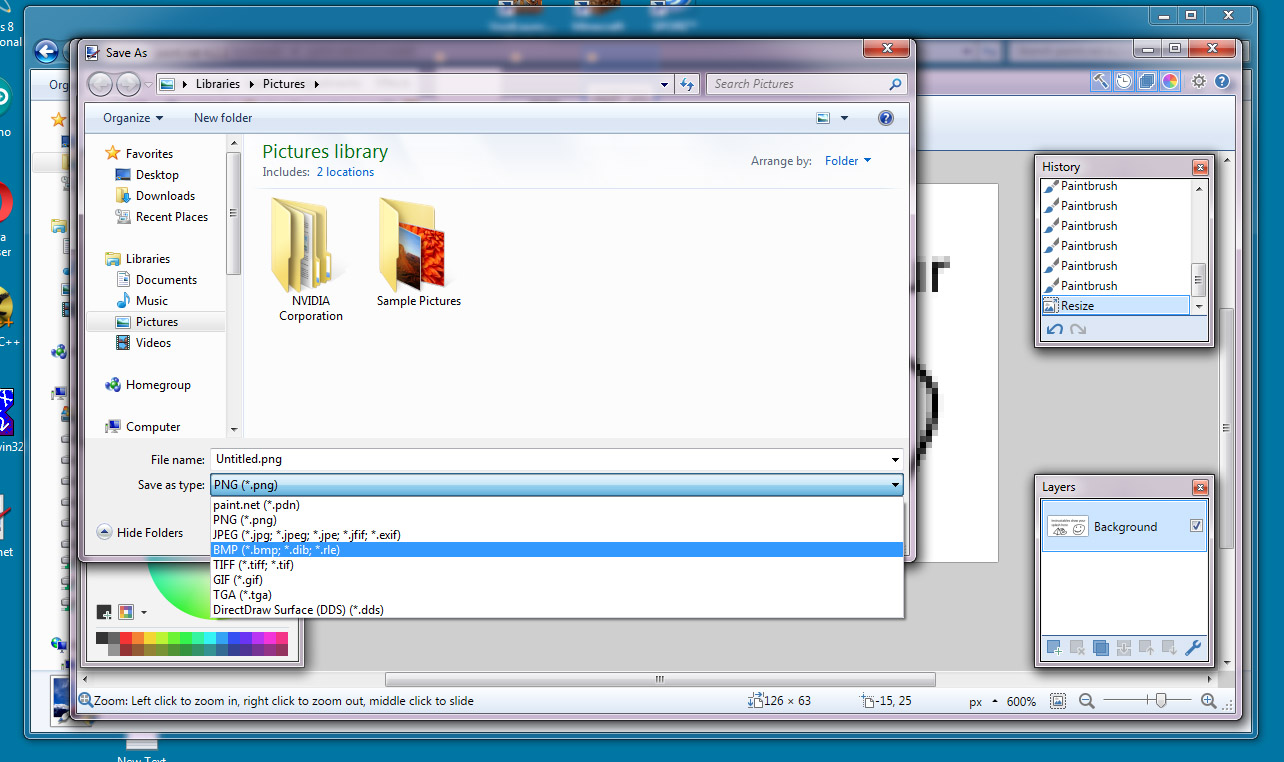Expand the address bar history dropdown
Image resolution: width=1284 pixels, height=762 pixels.
(665, 84)
